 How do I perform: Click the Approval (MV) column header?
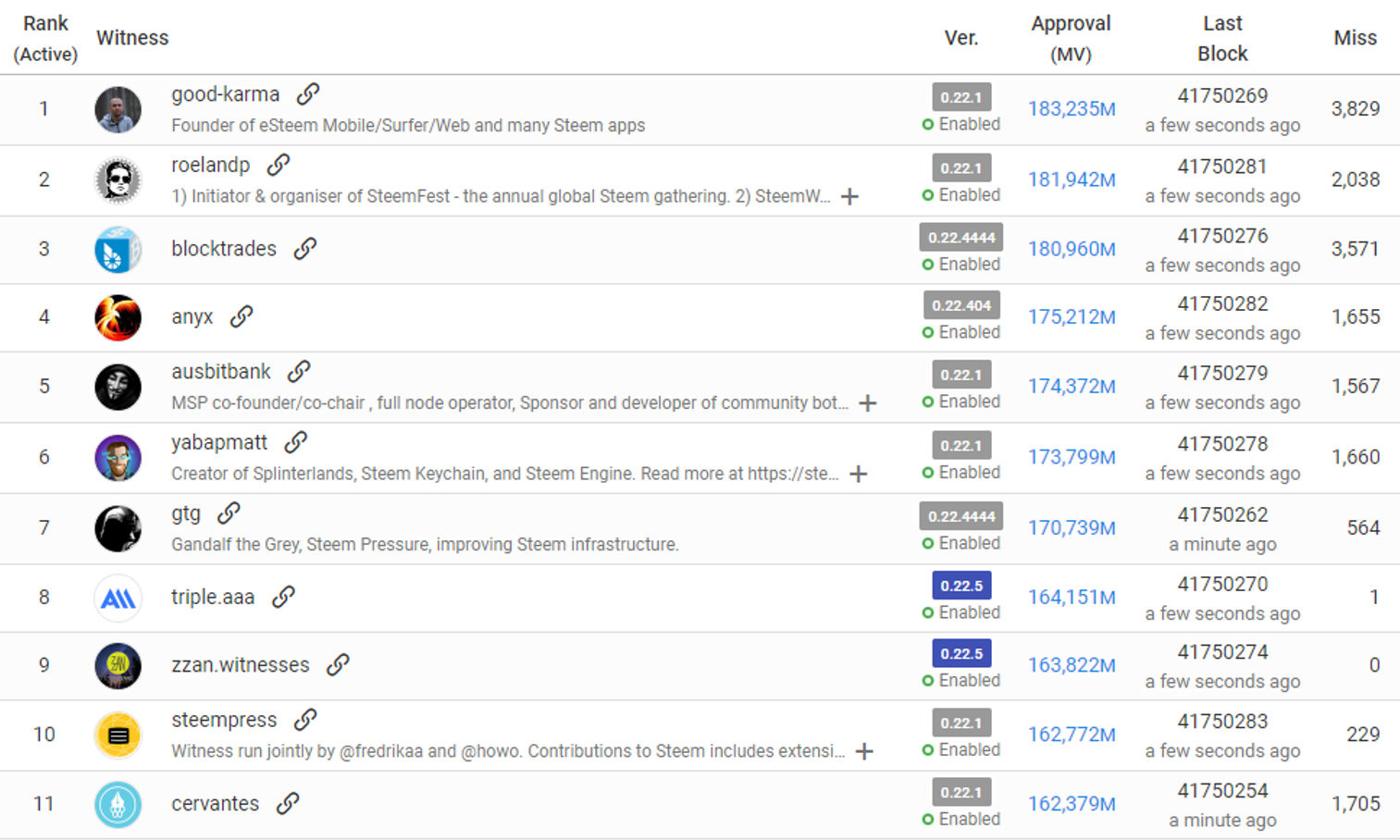click(x=1072, y=39)
